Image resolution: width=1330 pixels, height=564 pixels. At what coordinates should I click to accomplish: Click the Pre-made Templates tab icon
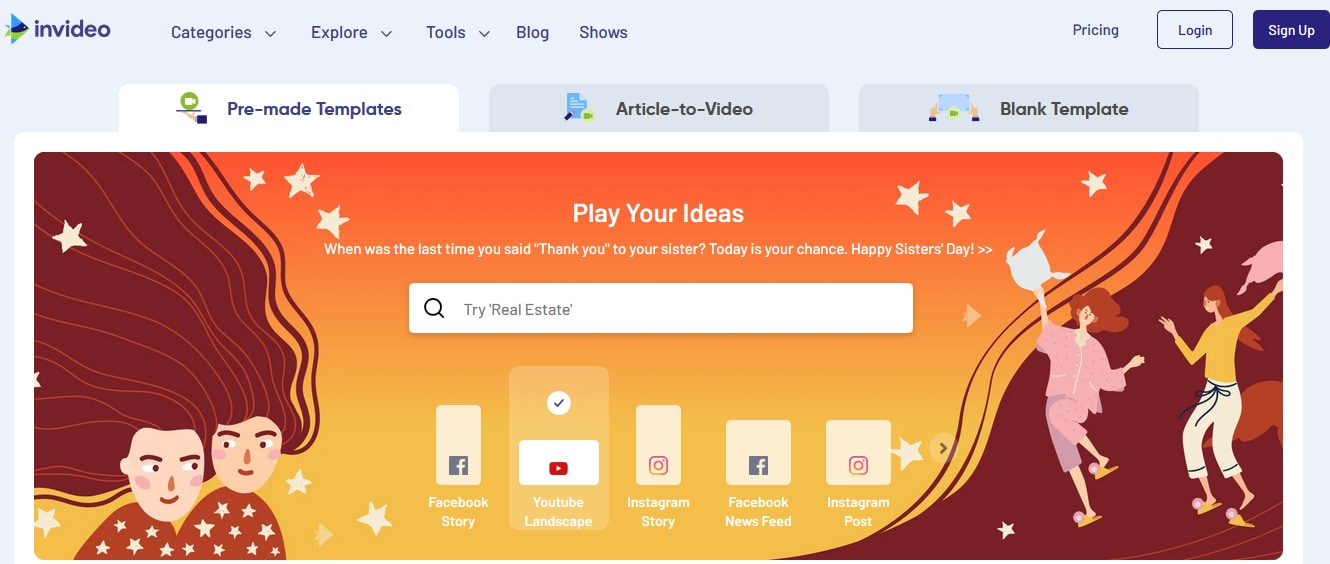tap(191, 108)
